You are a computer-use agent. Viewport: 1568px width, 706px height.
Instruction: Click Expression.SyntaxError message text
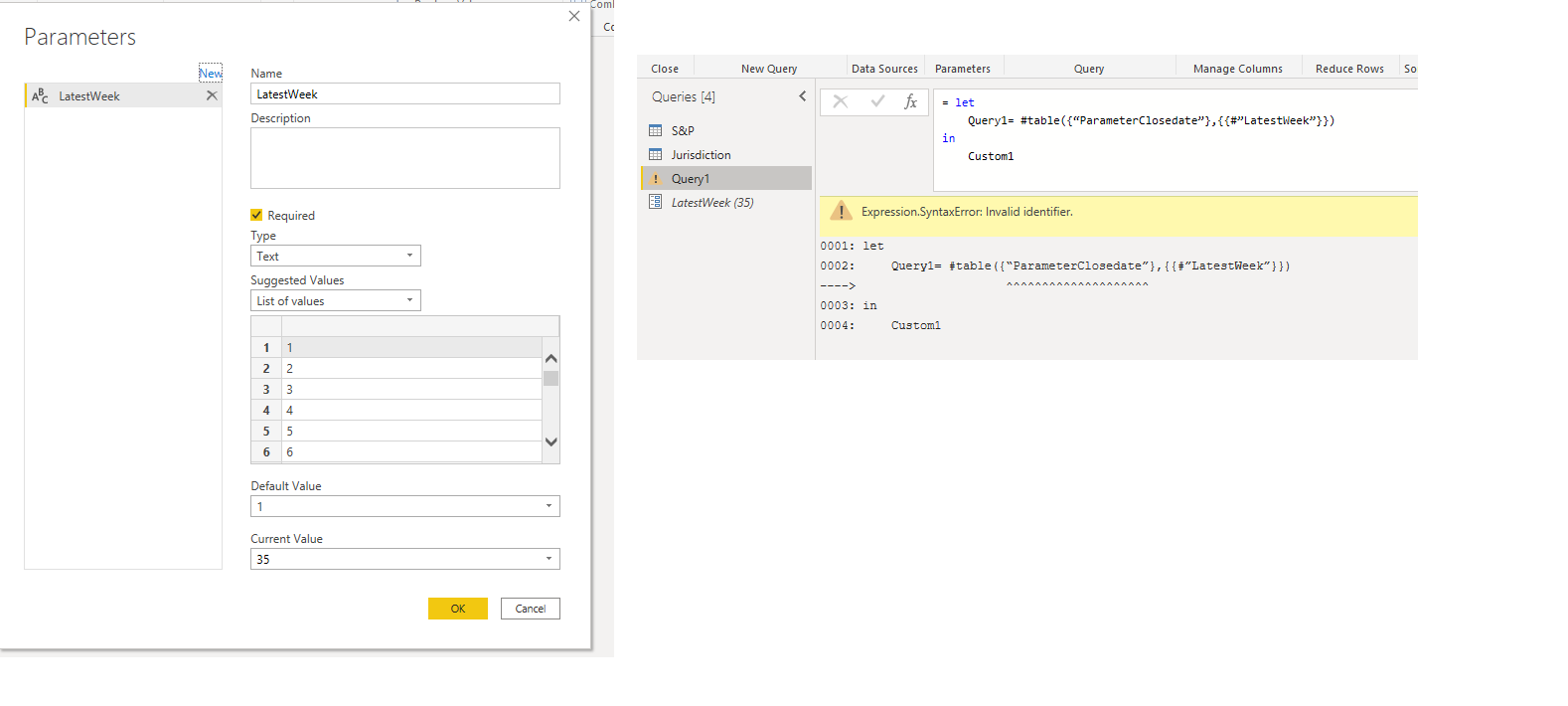pos(967,212)
